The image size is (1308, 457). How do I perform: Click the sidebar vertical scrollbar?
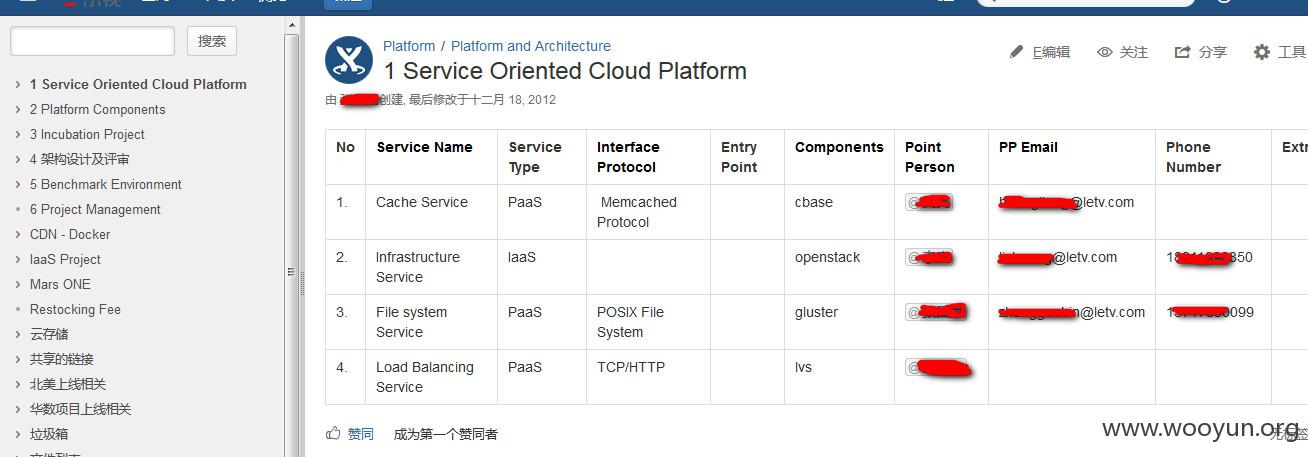(291, 245)
